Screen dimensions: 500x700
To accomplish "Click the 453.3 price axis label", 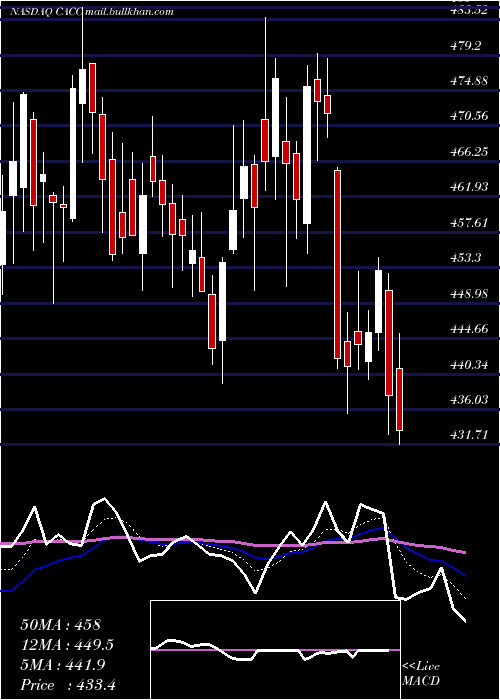I will click(465, 258).
